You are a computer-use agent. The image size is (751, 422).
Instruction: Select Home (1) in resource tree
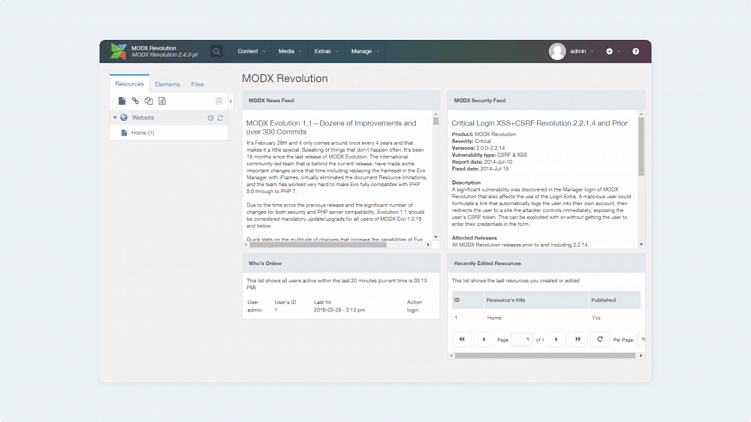pos(143,133)
